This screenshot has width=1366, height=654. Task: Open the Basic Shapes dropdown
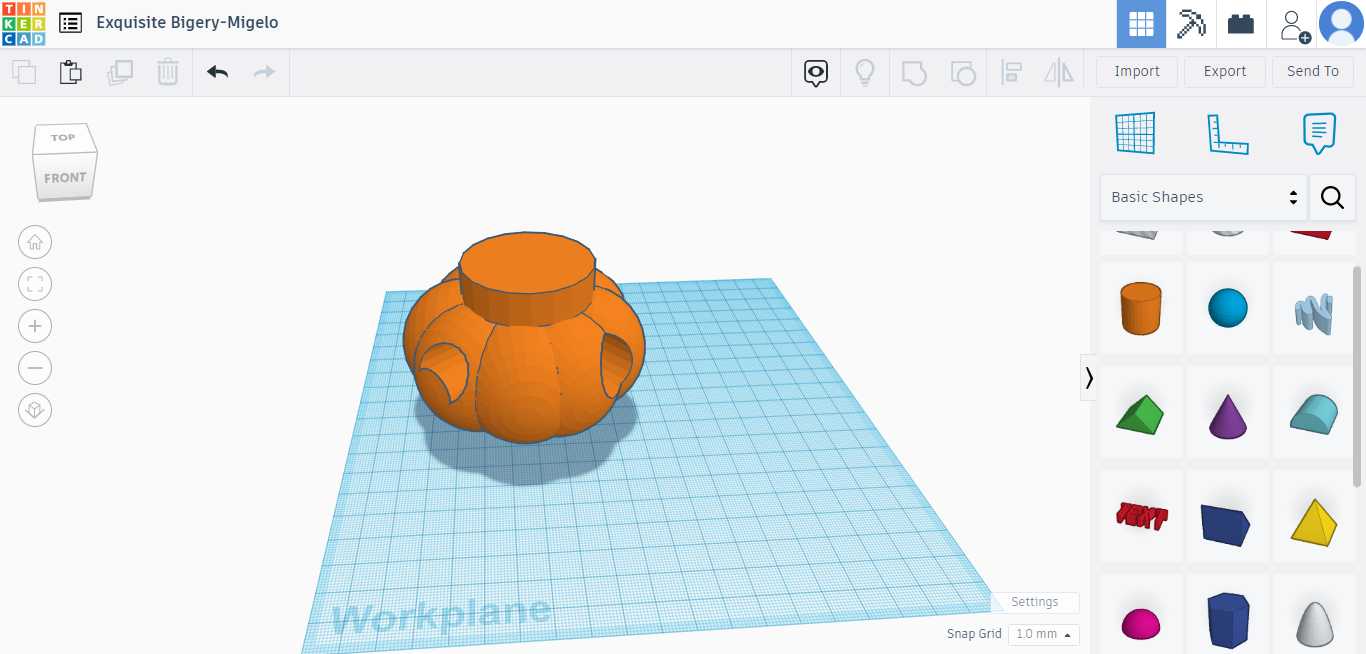(1203, 197)
